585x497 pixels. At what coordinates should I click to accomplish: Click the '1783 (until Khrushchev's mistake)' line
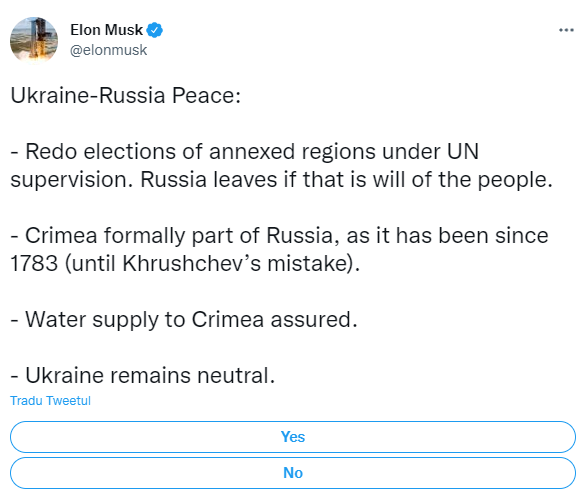point(185,264)
